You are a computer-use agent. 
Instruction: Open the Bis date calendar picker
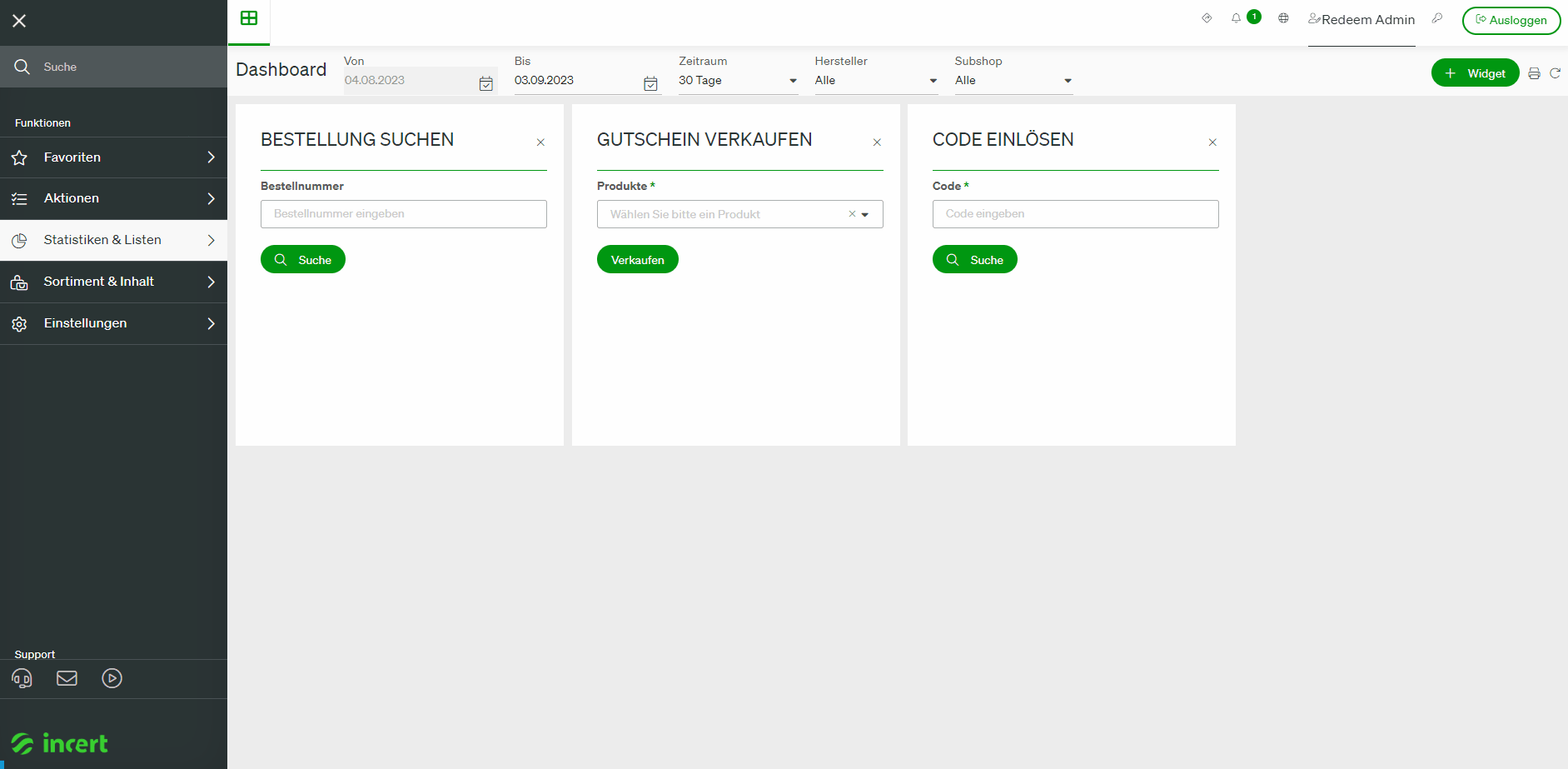(x=651, y=83)
